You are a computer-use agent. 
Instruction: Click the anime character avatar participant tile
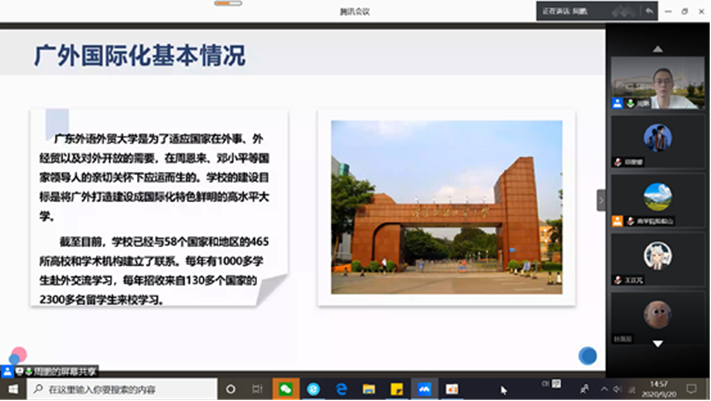coord(657,257)
